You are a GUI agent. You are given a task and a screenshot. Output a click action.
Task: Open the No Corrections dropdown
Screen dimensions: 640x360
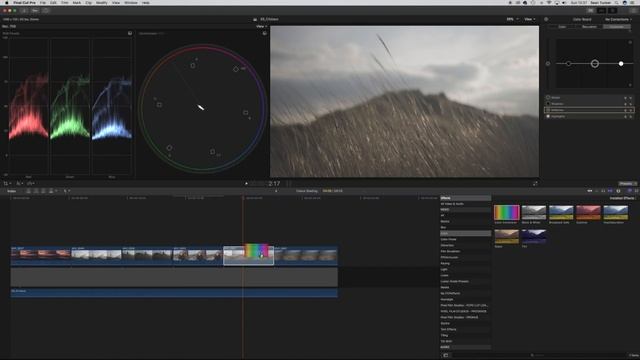[x=618, y=19]
